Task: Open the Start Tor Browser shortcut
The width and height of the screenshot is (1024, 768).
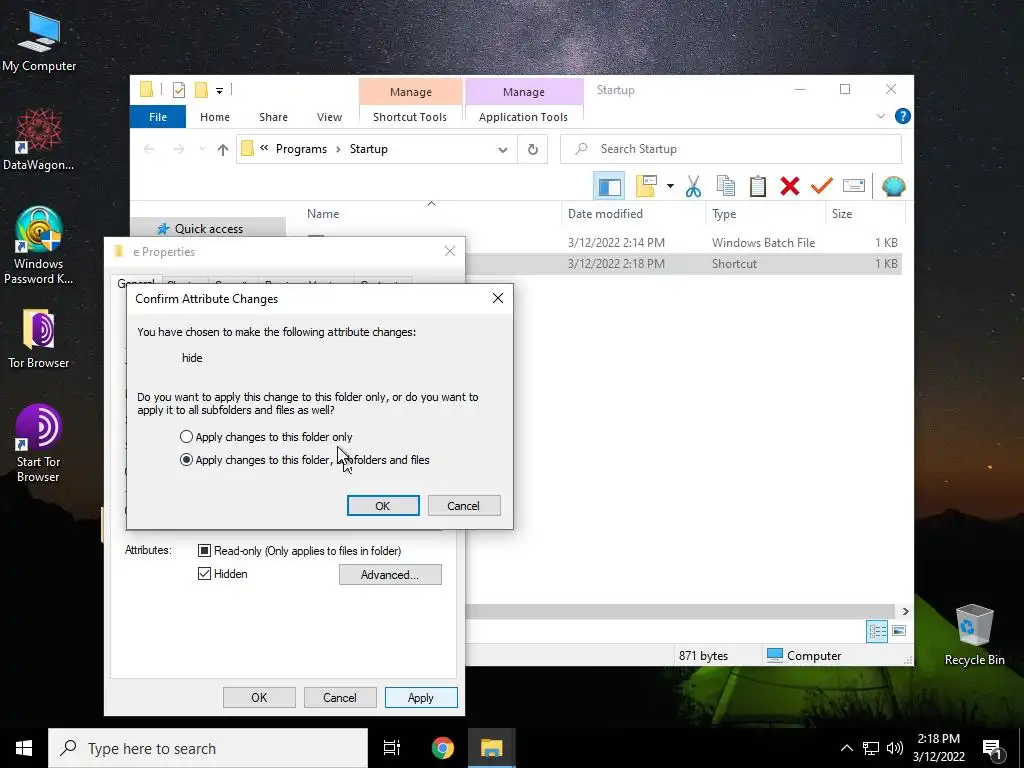Action: pos(39,444)
